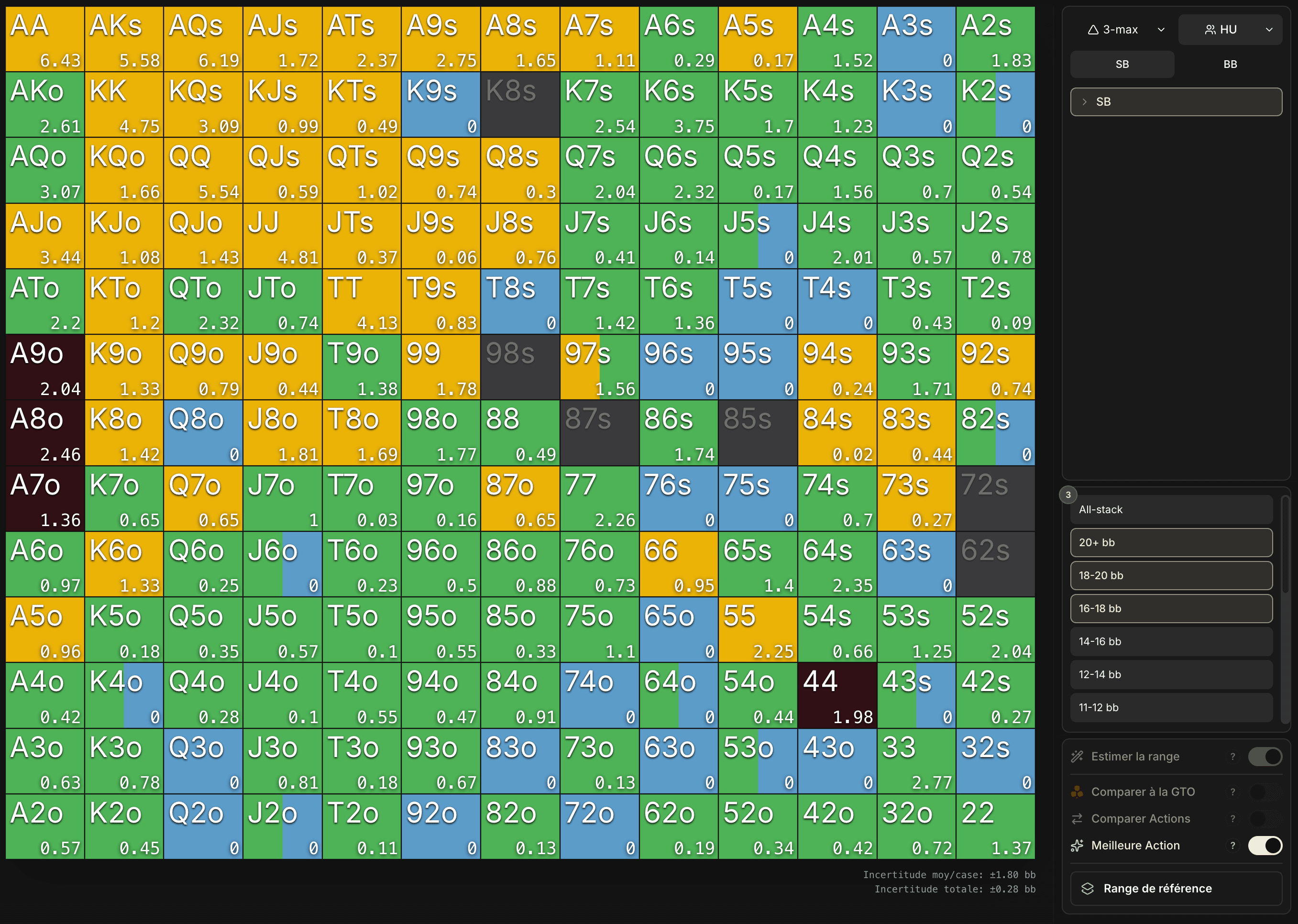This screenshot has height=924, width=1298.
Task: Click the sparkle icon beside Meilleure Action
Action: point(1078,846)
